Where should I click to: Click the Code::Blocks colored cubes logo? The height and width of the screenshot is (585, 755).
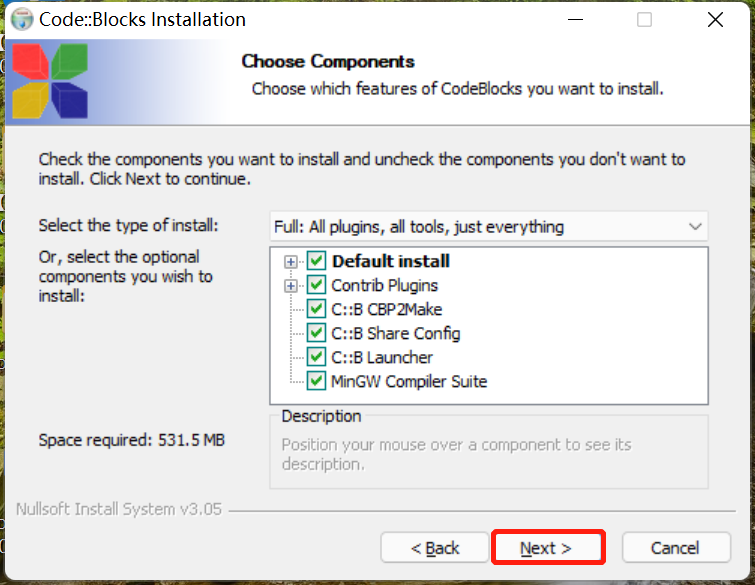[48, 82]
